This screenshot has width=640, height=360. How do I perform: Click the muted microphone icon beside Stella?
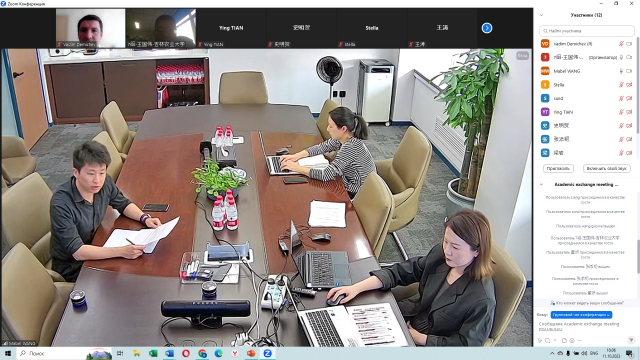click(621, 85)
